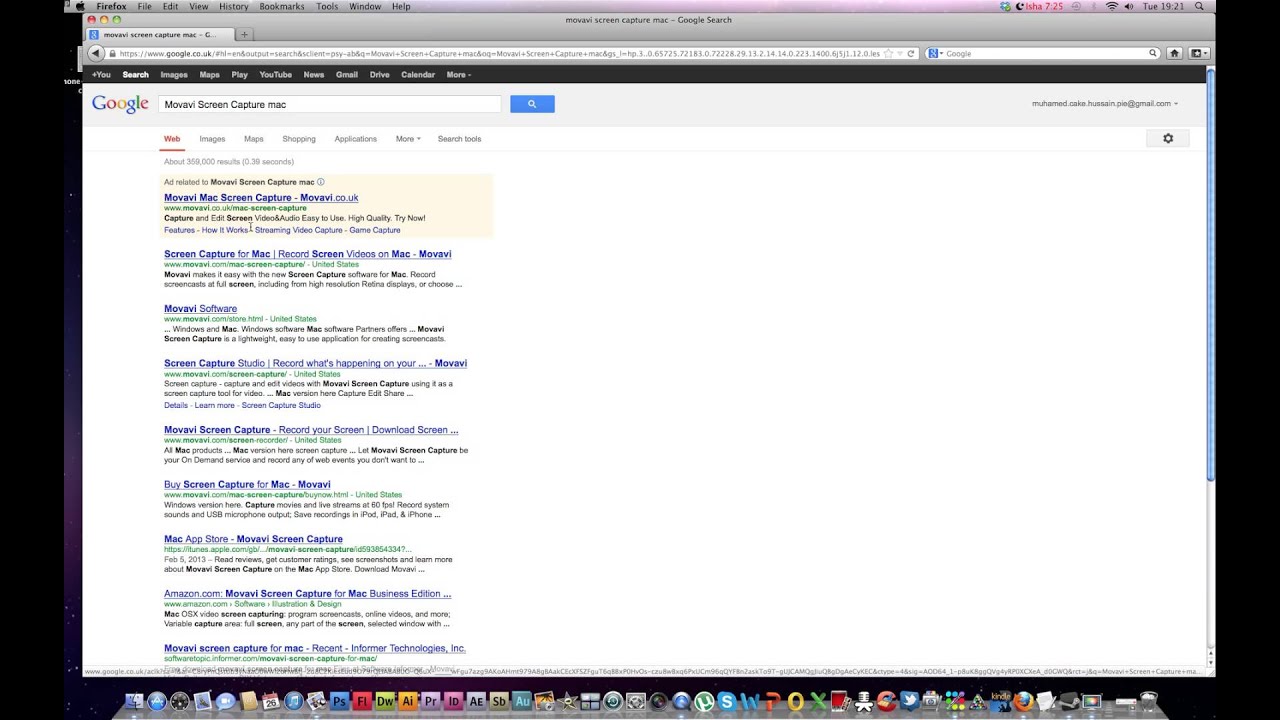1280x720 pixels.
Task: Open the Drive link in the Google bar
Action: (379, 74)
